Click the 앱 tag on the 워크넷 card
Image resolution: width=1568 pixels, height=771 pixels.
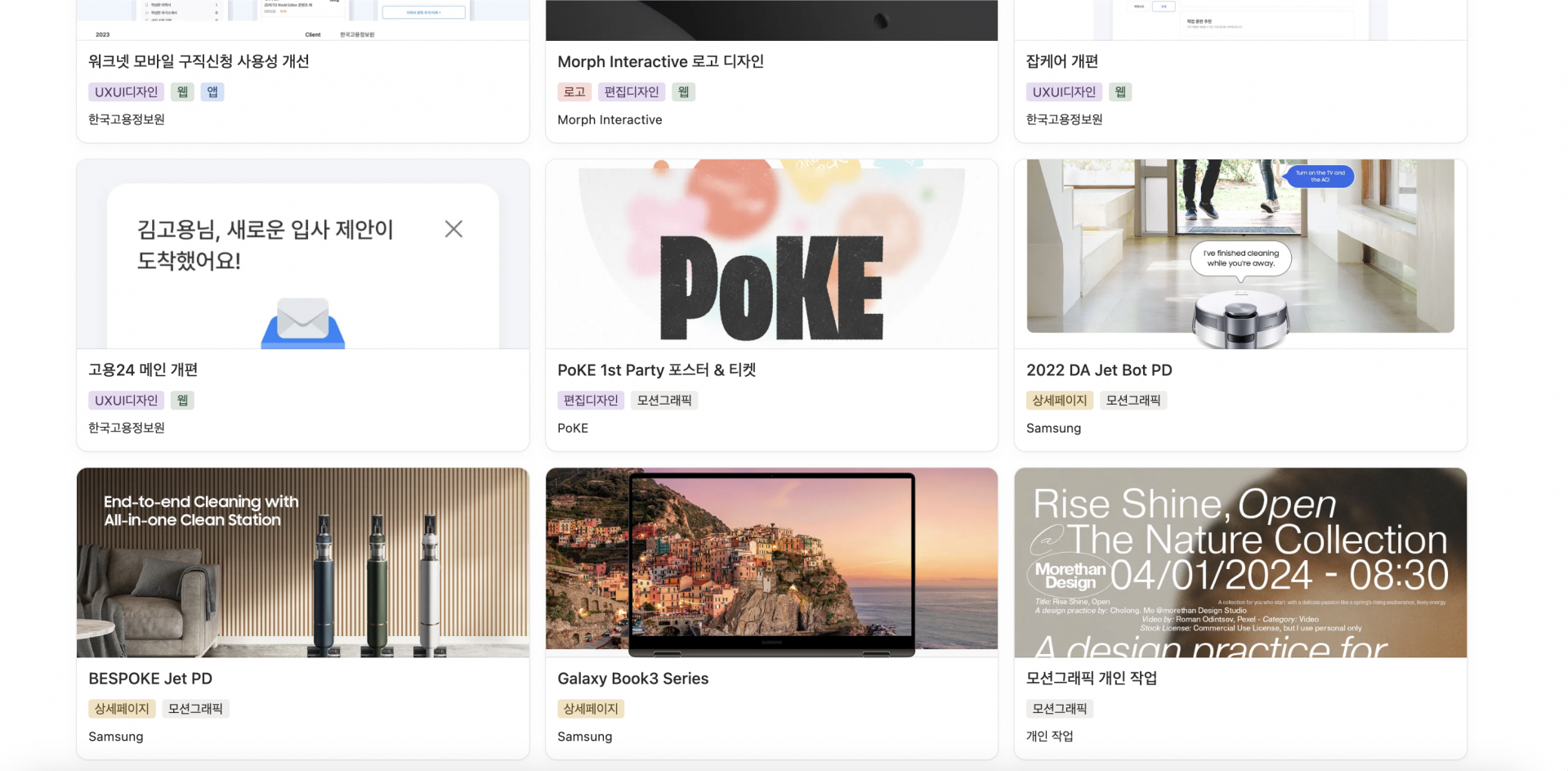coord(212,92)
